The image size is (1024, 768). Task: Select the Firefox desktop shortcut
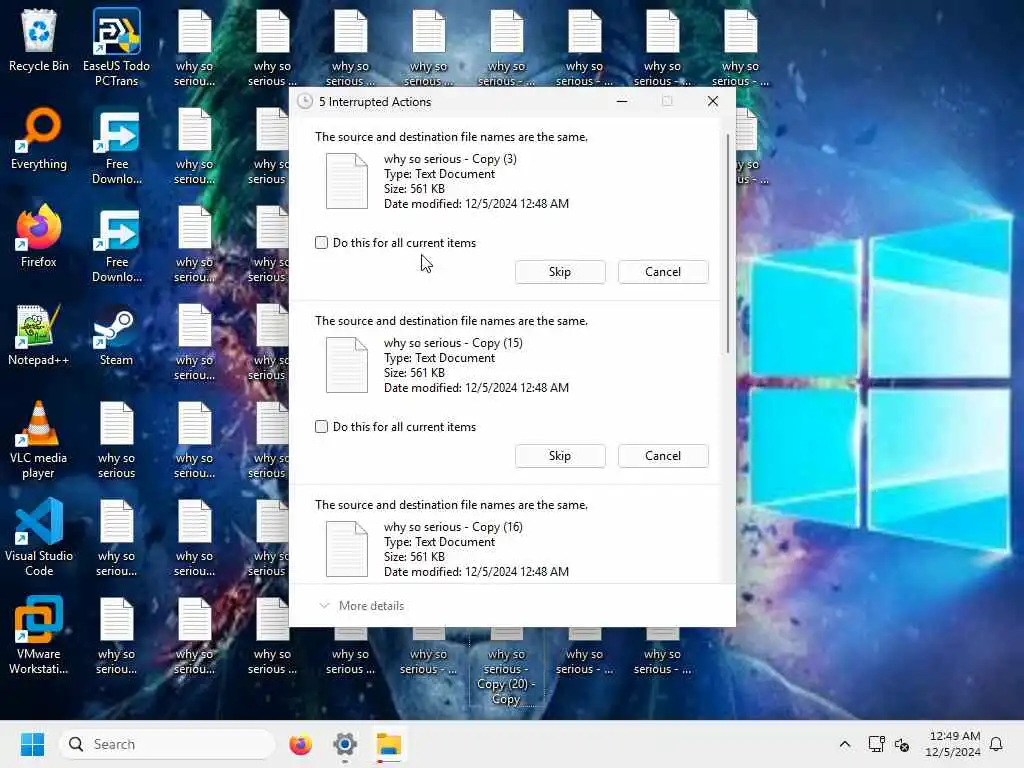tap(39, 236)
